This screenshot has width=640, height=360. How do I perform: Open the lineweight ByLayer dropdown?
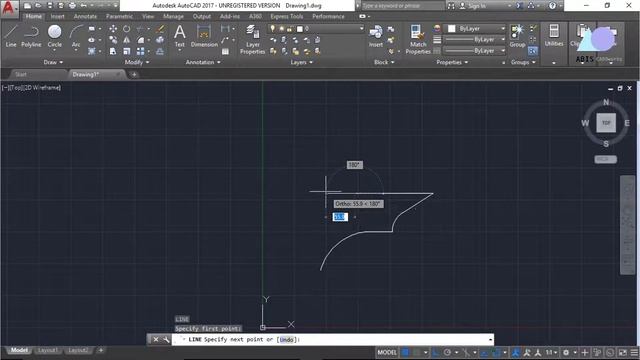(x=475, y=40)
